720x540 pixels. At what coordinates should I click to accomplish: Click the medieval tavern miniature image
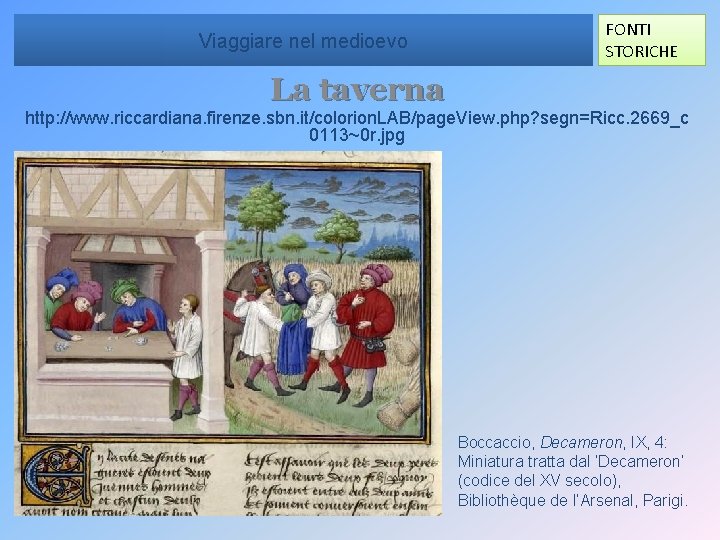click(228, 333)
